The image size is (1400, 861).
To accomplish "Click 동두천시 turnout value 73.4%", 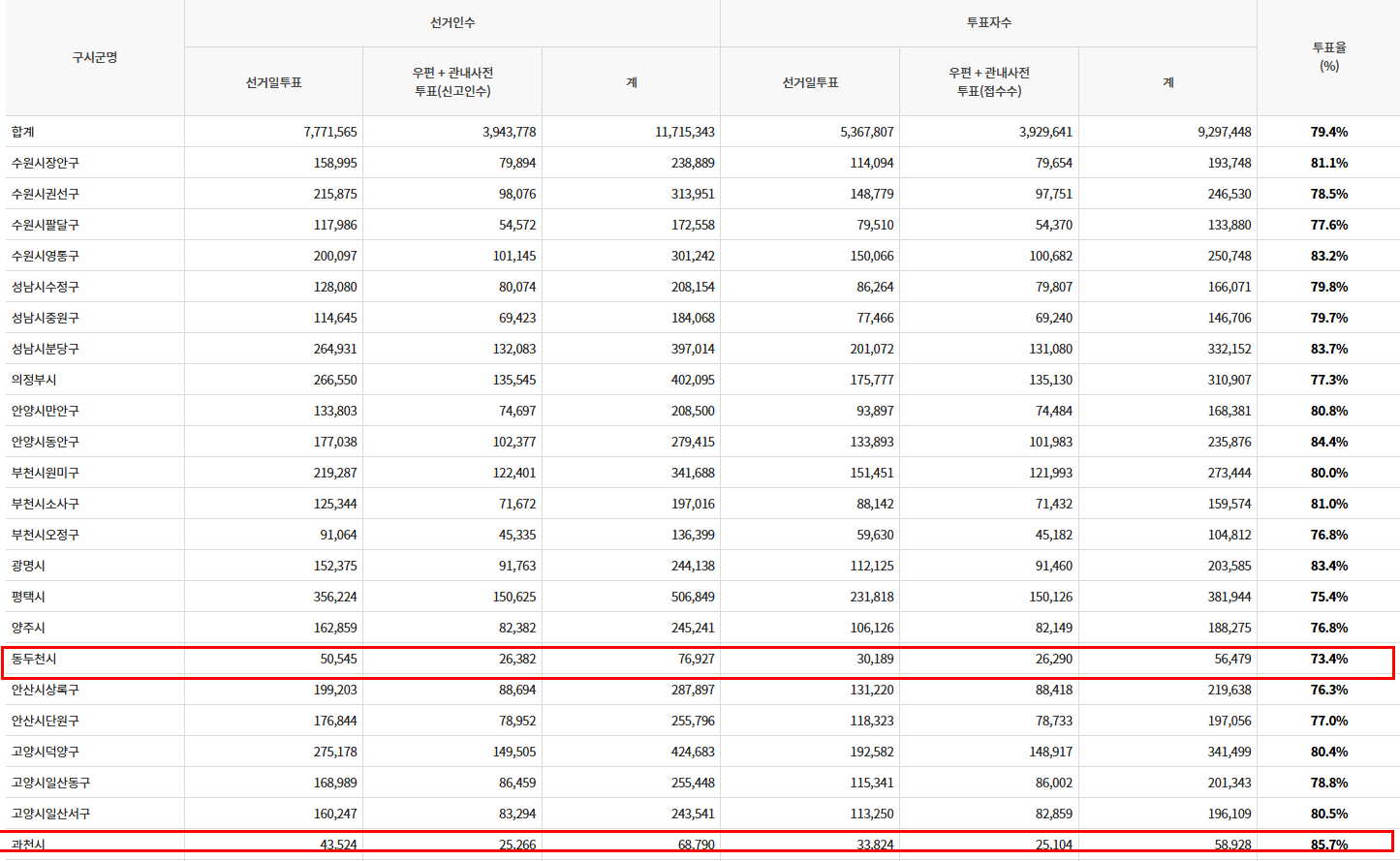I will (1328, 659).
